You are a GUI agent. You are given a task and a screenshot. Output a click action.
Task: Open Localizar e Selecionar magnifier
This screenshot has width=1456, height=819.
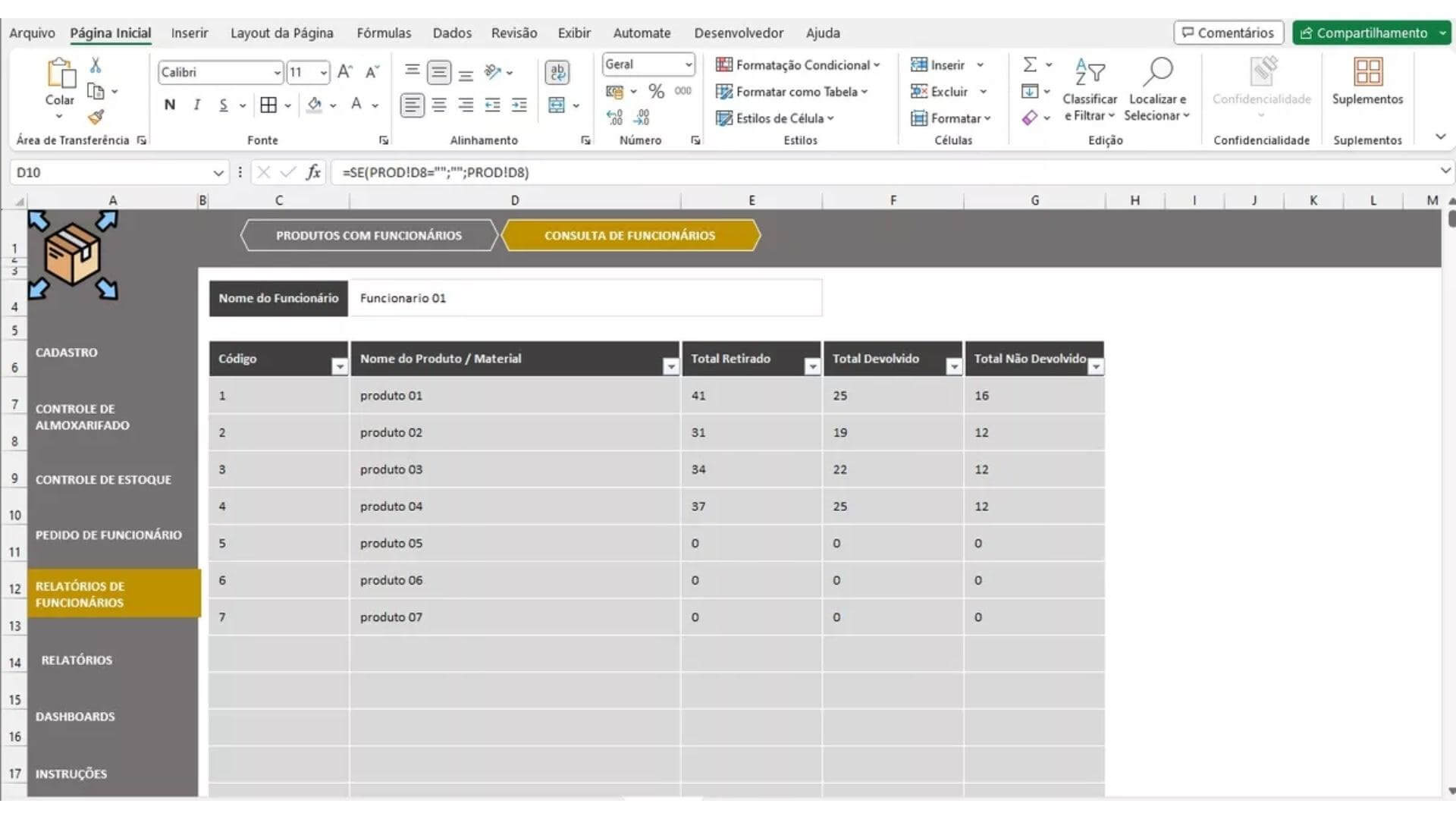[x=1157, y=73]
